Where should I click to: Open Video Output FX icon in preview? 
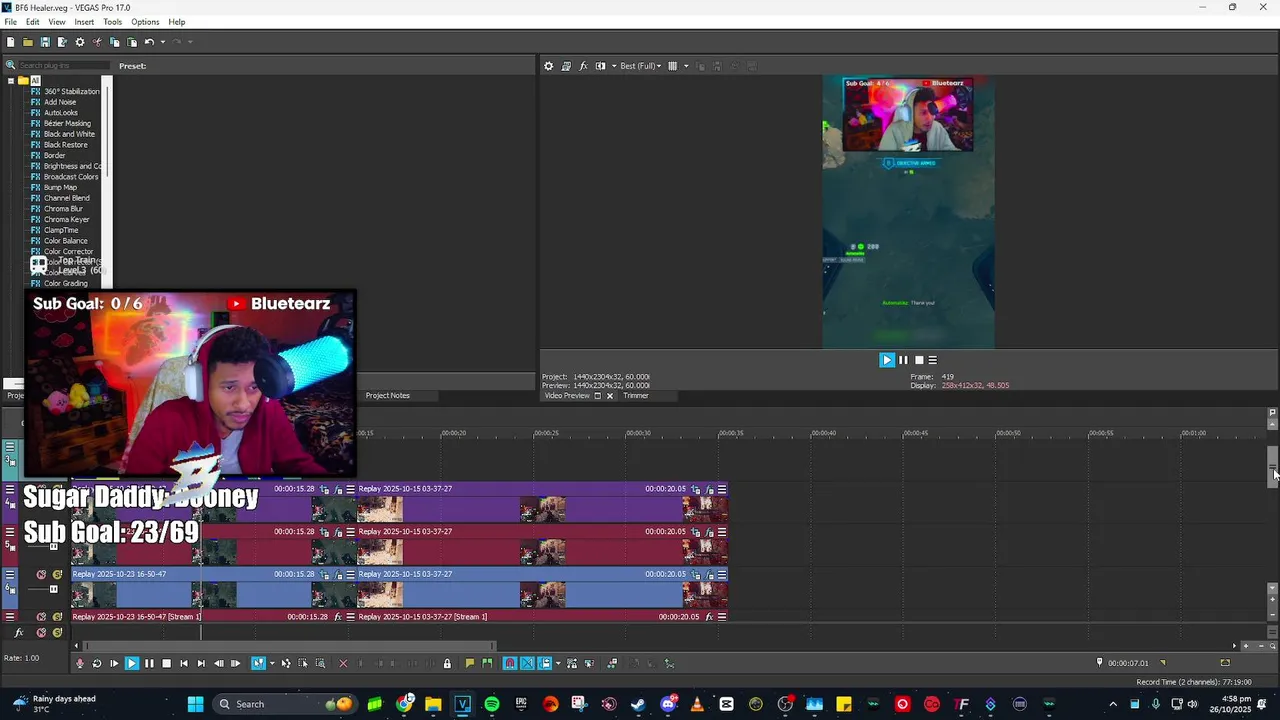(583, 66)
